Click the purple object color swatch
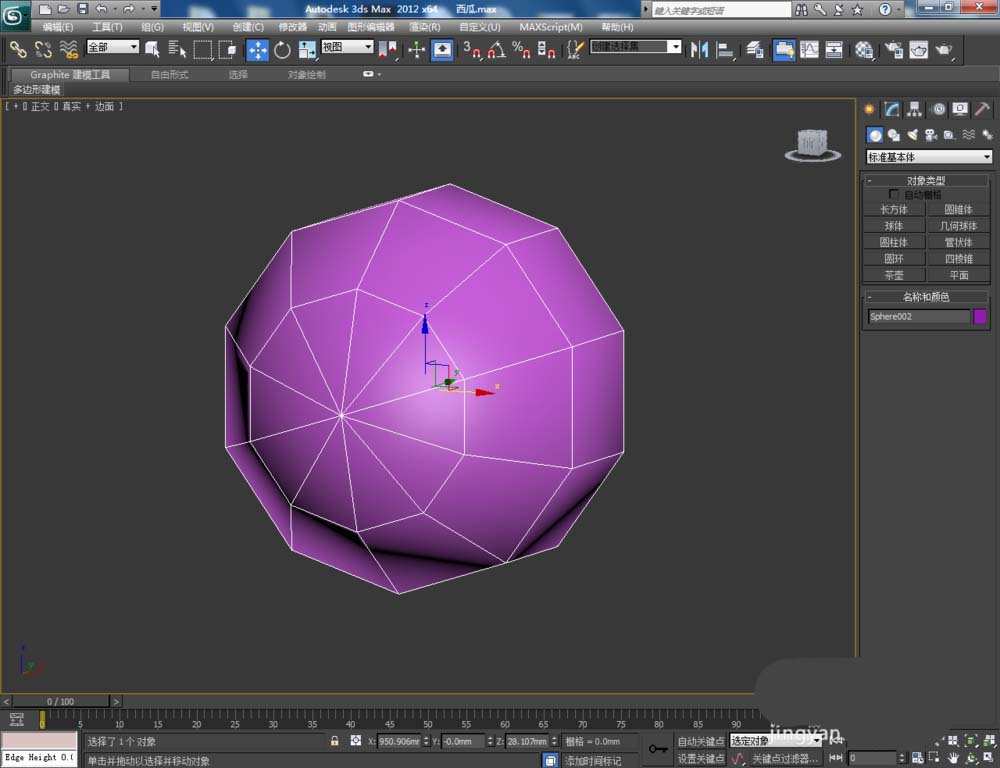The height and width of the screenshot is (768, 1000). (x=980, y=316)
